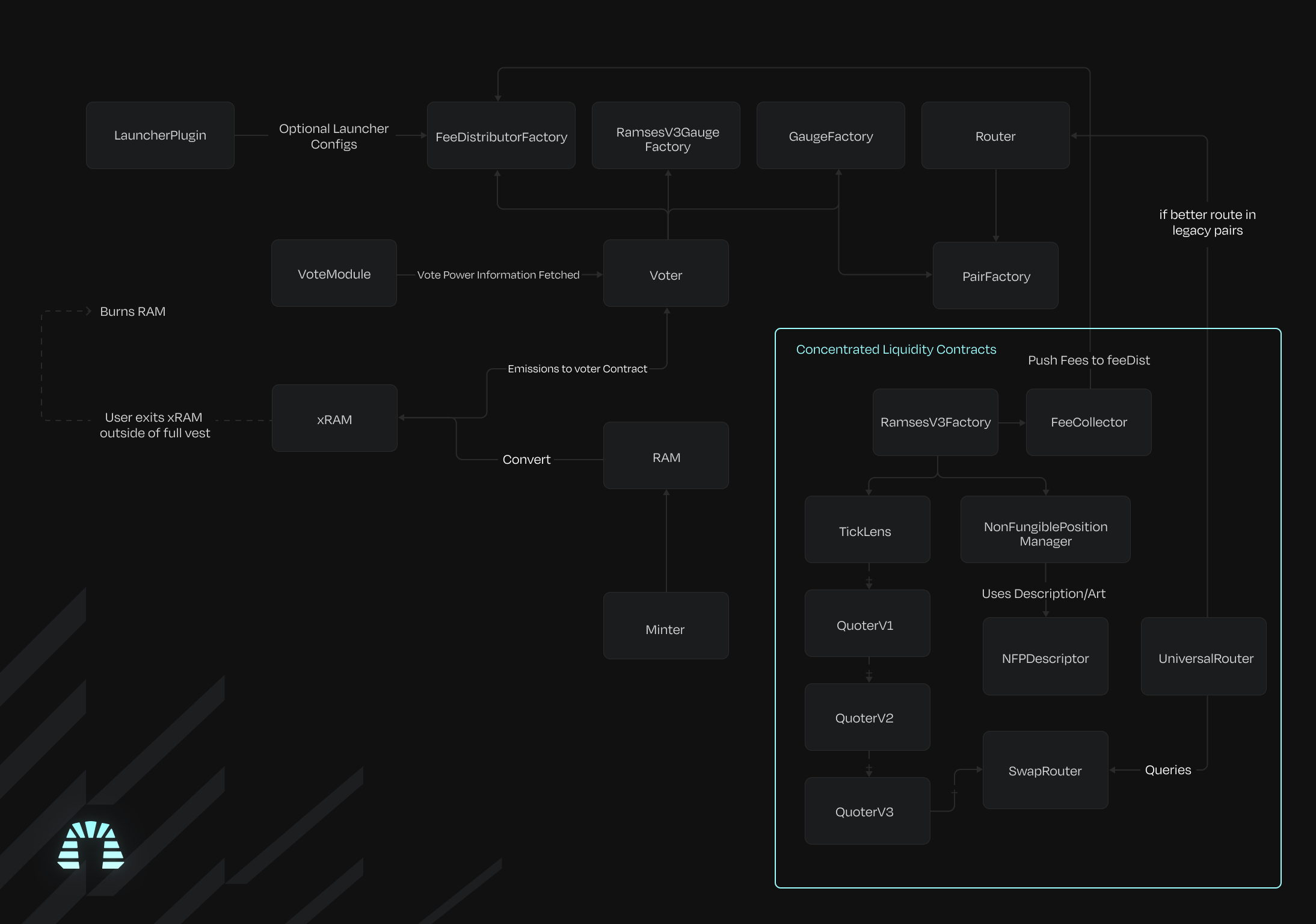Viewport: 1316px width, 924px height.
Task: Click the SwapRouter node
Action: point(1045,771)
